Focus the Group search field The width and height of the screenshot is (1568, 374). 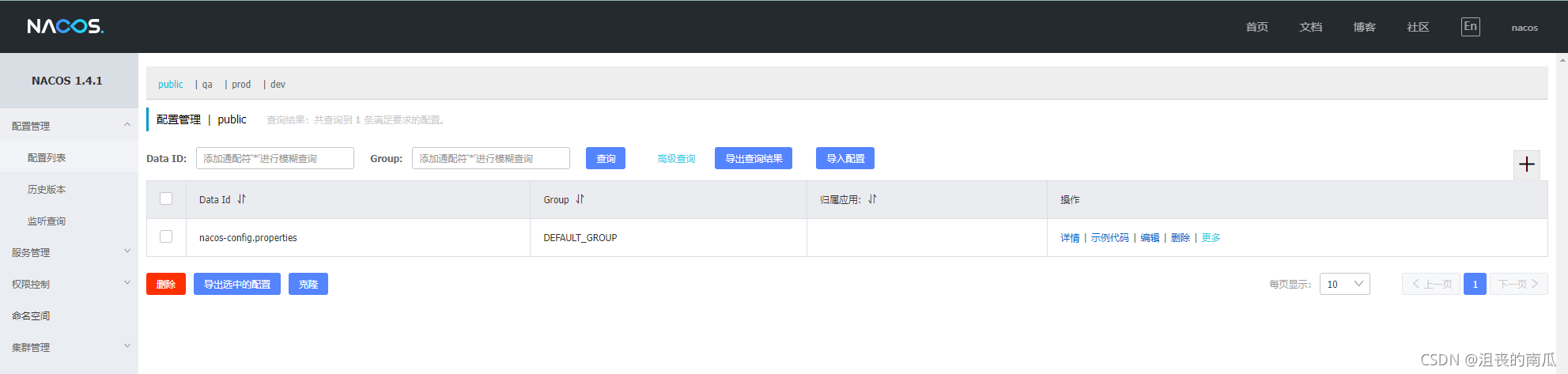(x=491, y=158)
